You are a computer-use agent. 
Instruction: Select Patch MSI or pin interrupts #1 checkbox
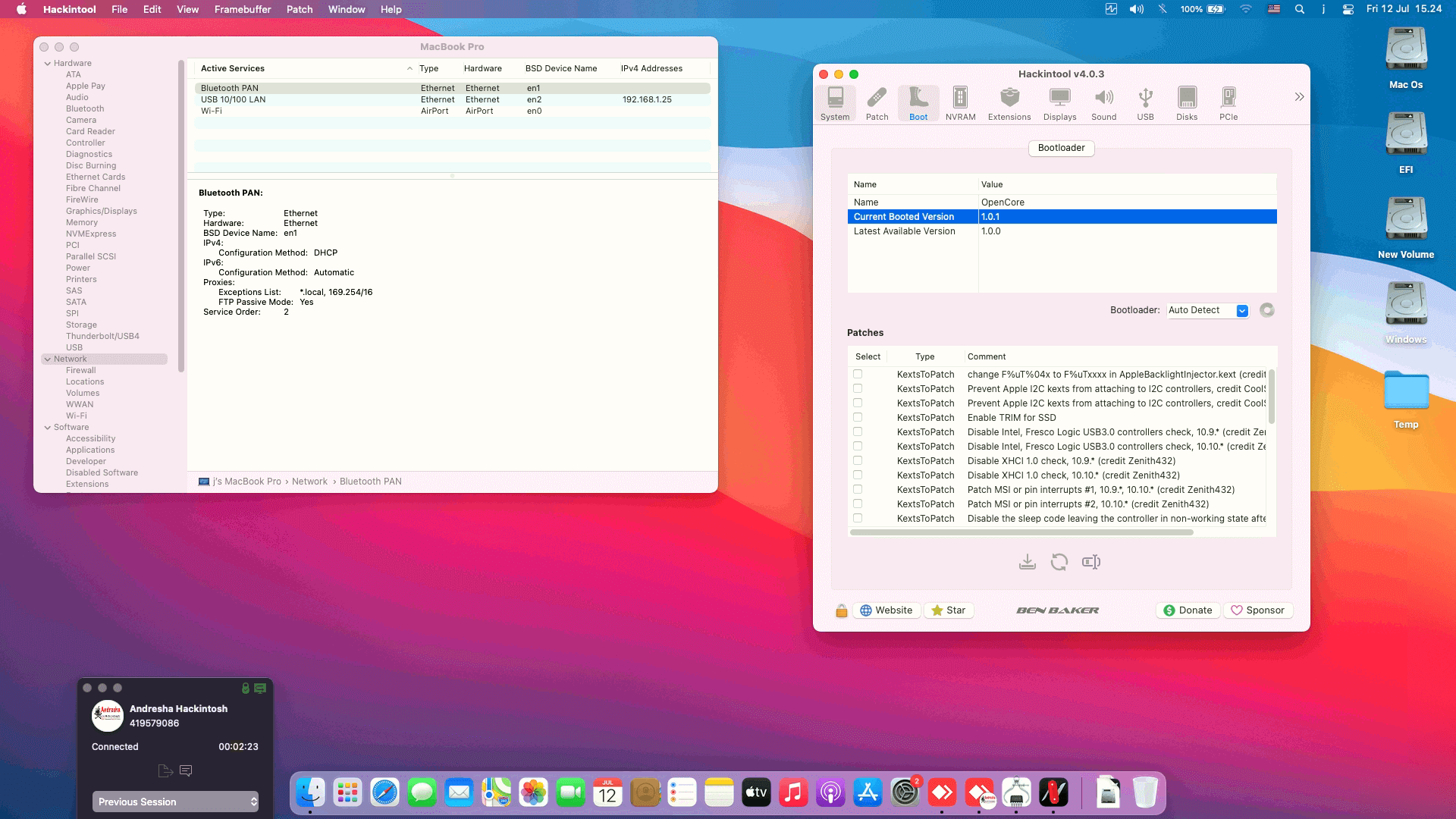click(858, 489)
